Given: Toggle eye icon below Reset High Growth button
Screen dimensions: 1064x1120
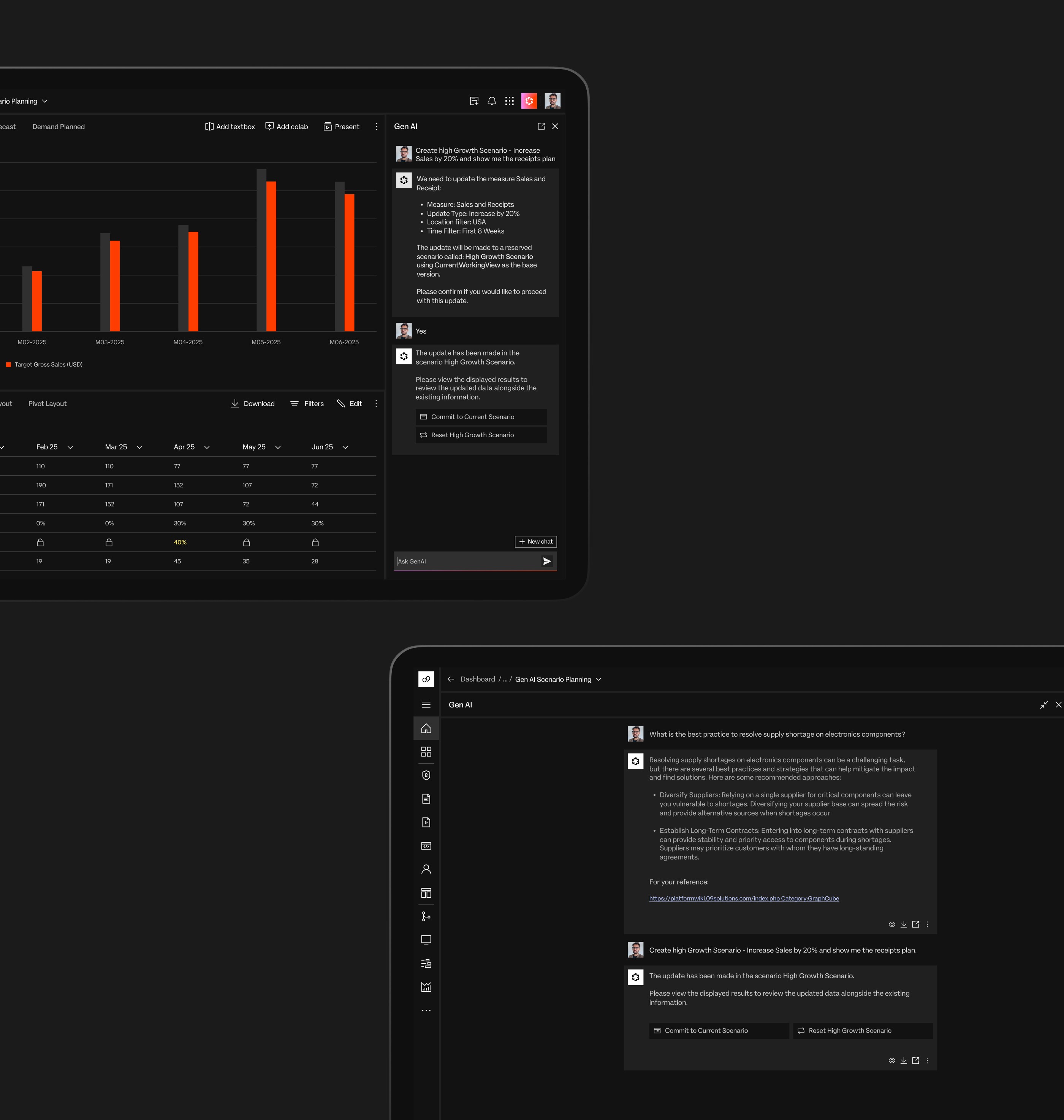Looking at the screenshot, I should [891, 1060].
